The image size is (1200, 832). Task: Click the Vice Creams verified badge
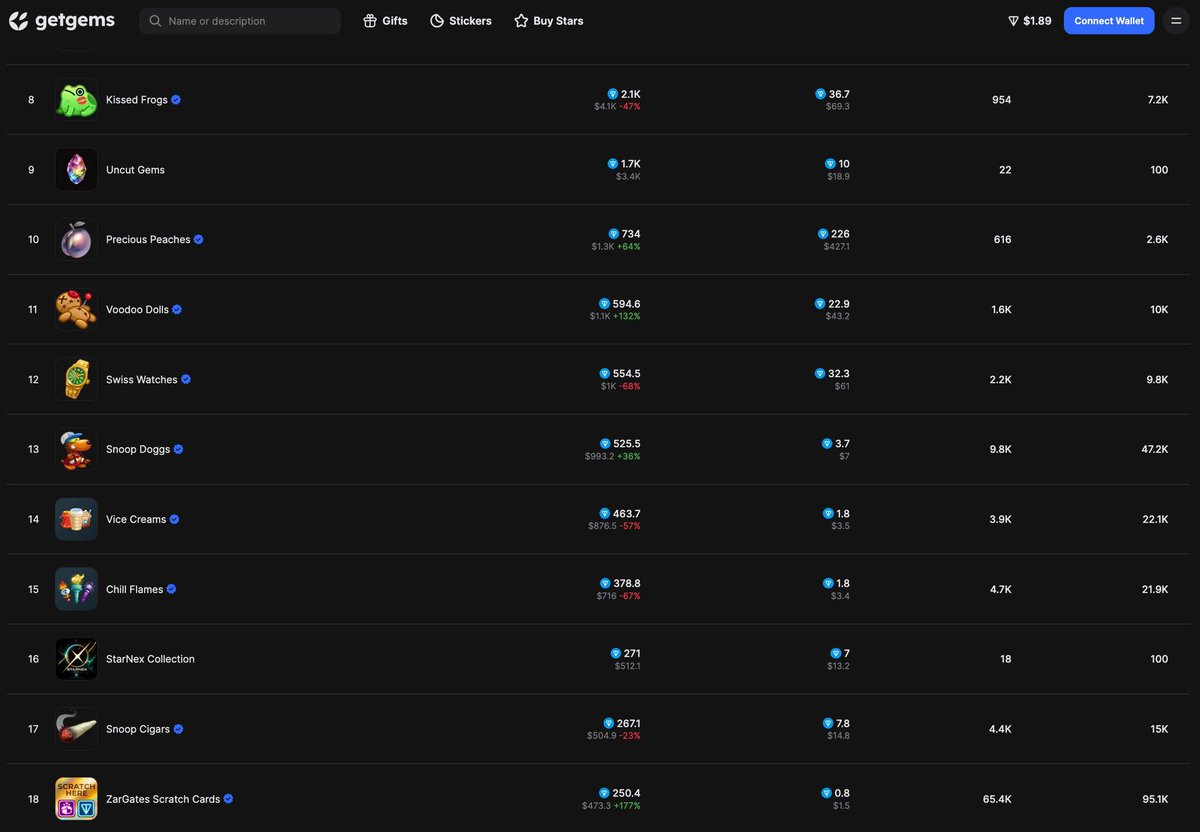tap(175, 520)
